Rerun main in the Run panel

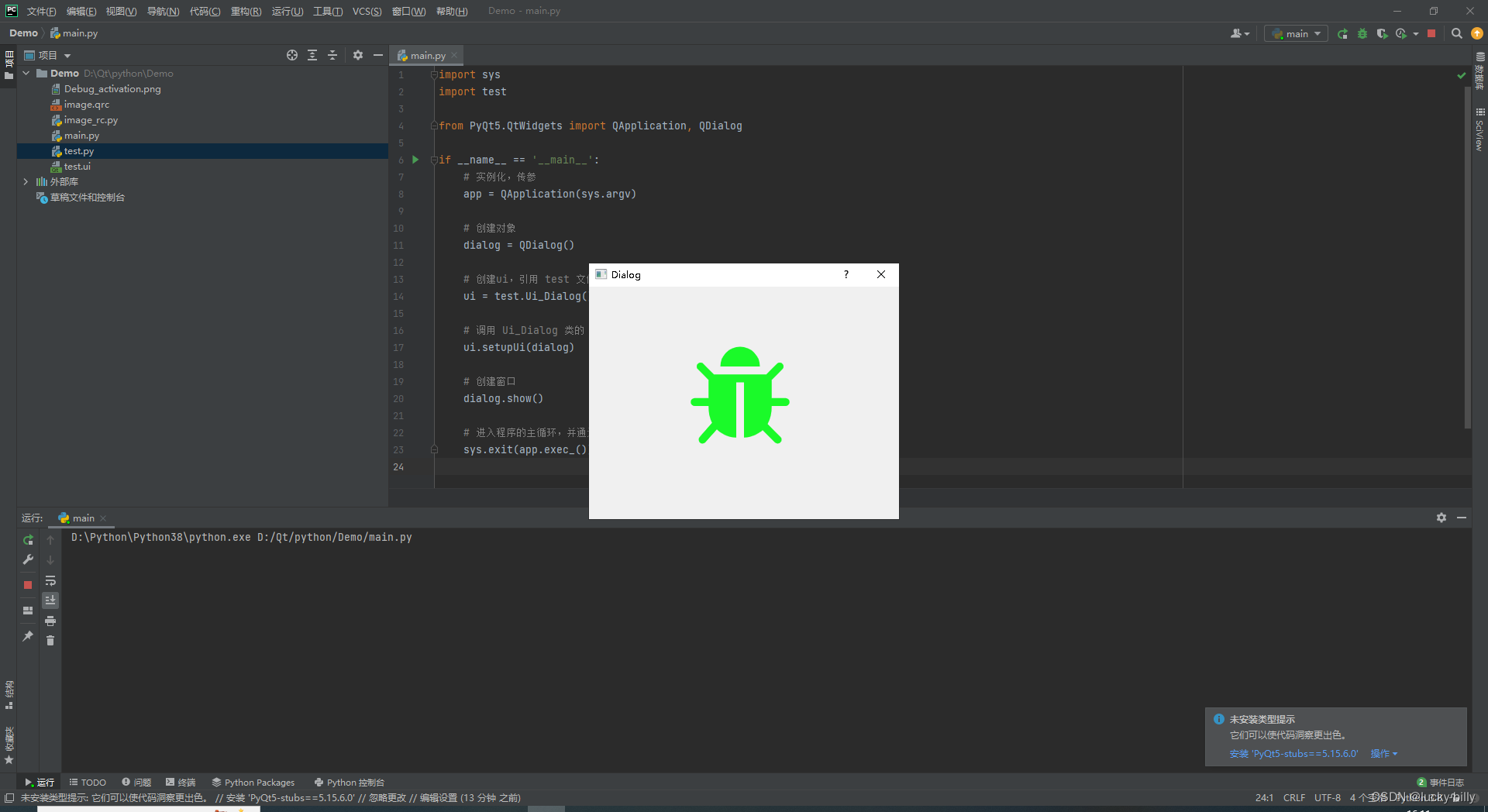click(28, 540)
